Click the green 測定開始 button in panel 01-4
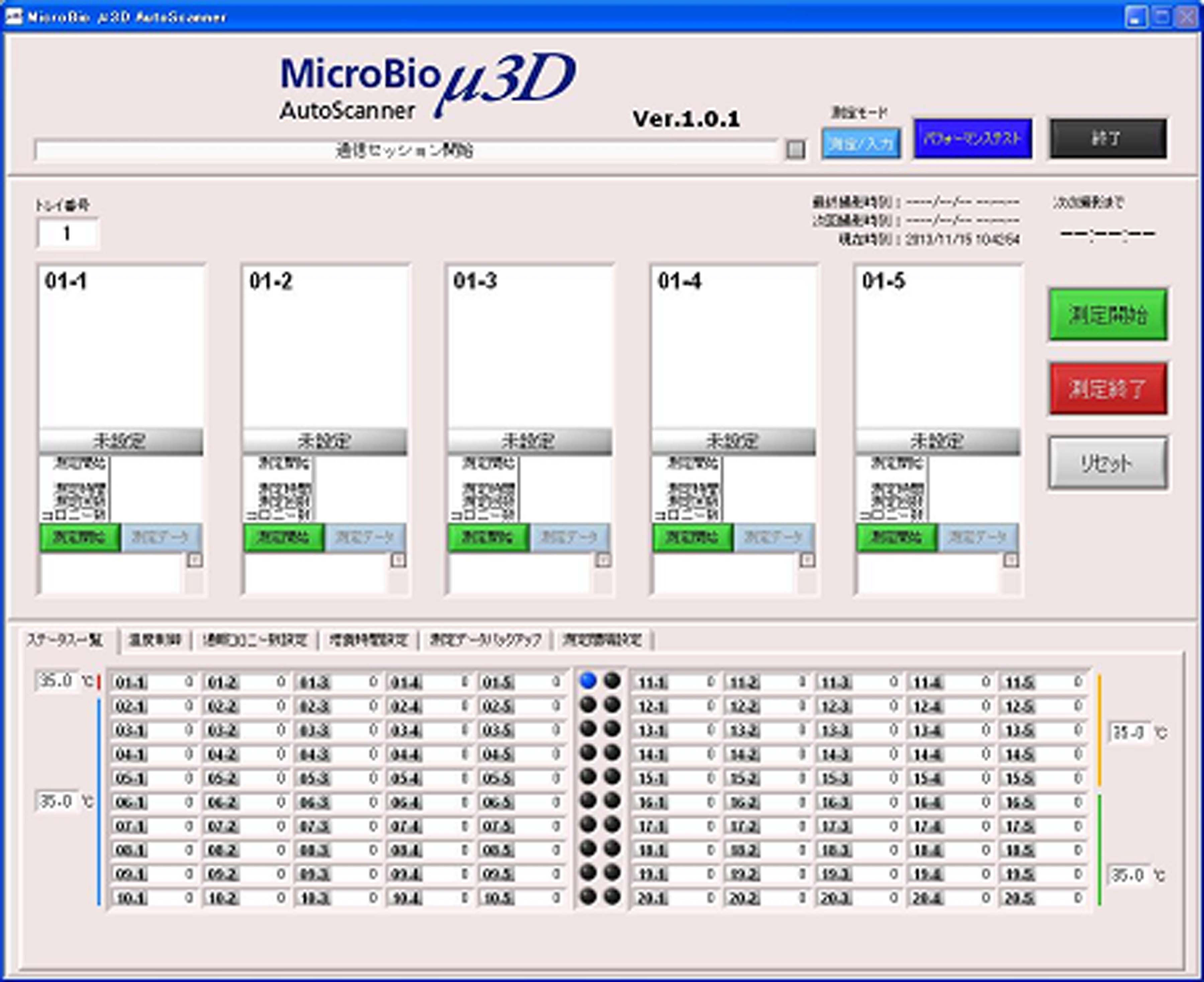1204x982 pixels. click(x=693, y=537)
